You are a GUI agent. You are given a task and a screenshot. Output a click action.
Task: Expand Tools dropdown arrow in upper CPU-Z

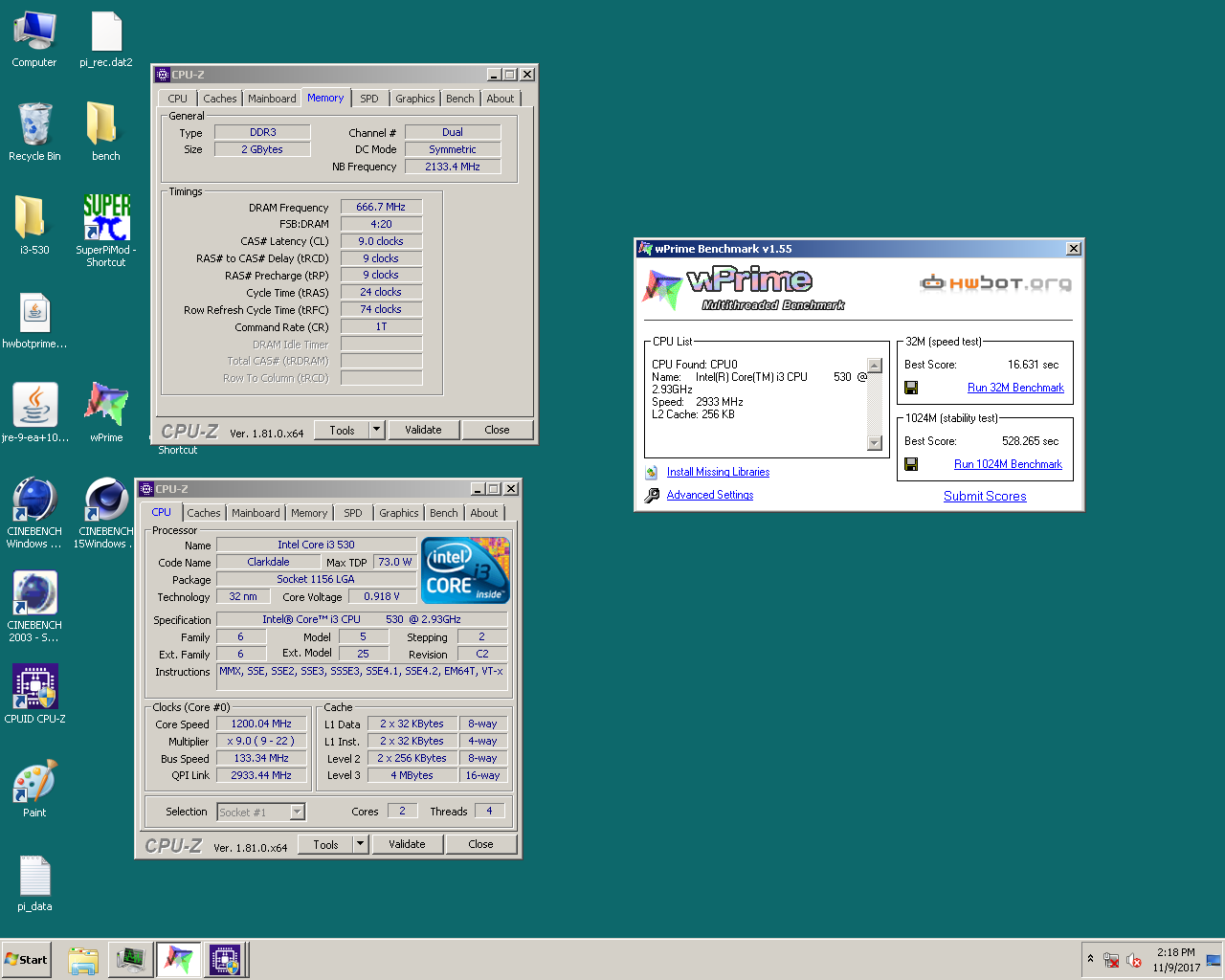376,430
